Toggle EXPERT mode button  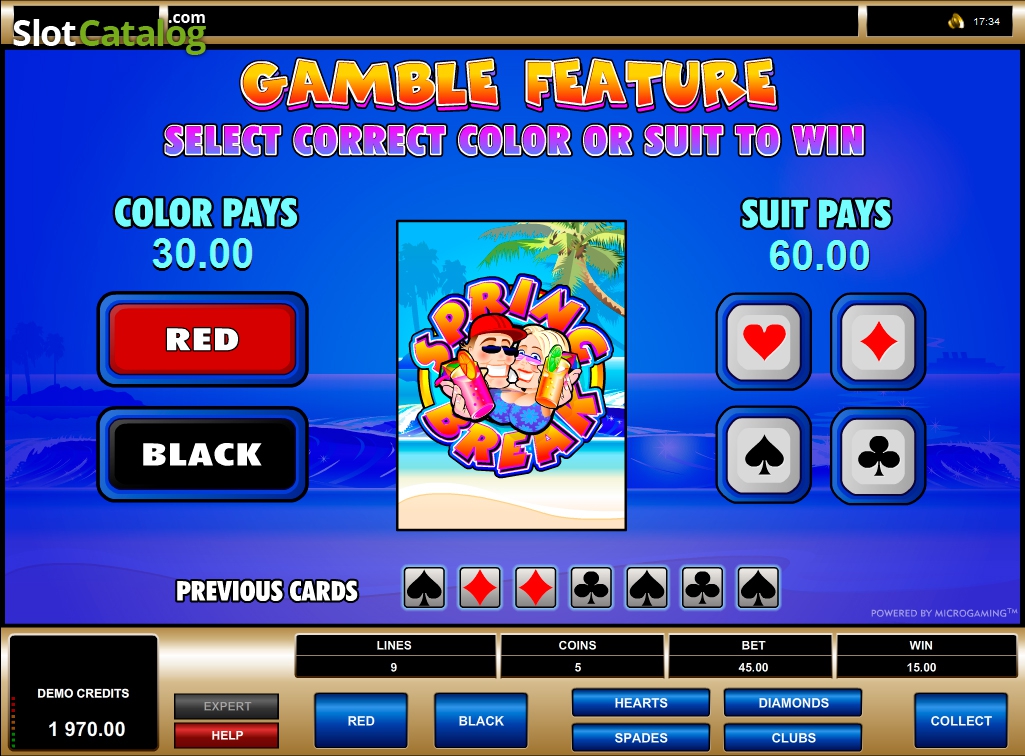tap(227, 706)
